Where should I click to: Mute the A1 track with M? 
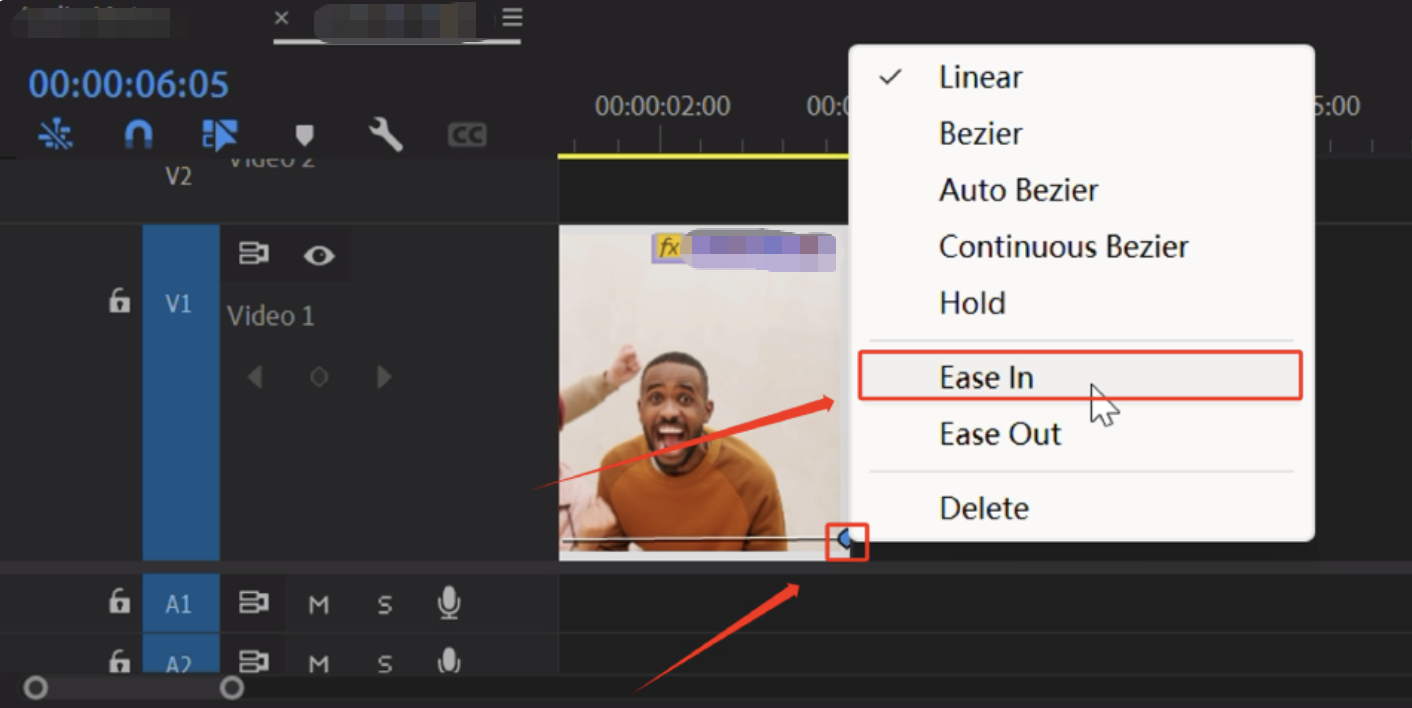319,604
